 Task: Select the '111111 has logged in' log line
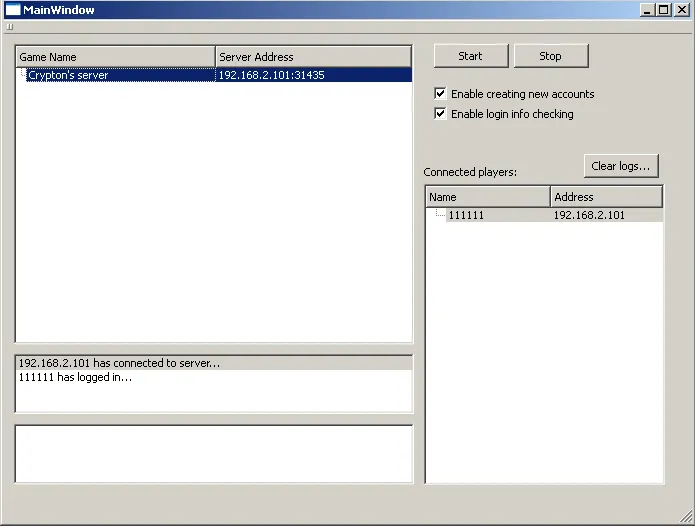pyautogui.click(x=75, y=377)
